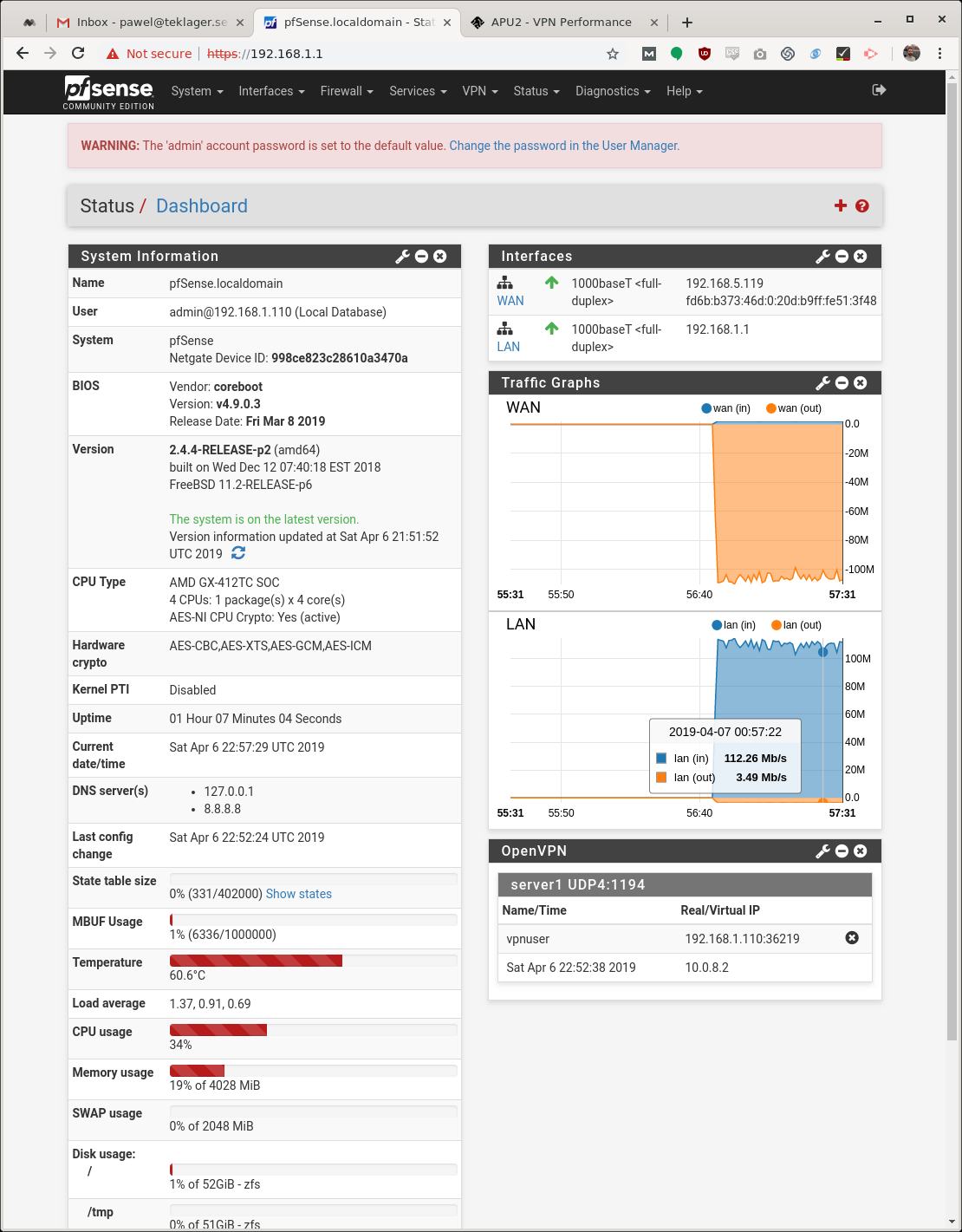Kill vpnuser client connection
The width and height of the screenshot is (962, 1232).
[852, 938]
